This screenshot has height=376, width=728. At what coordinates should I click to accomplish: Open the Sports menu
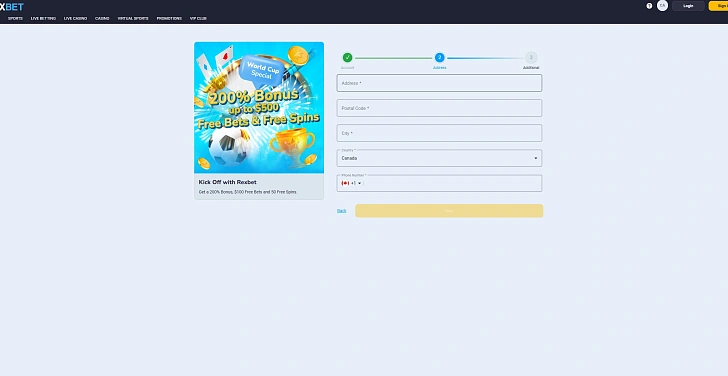15,19
